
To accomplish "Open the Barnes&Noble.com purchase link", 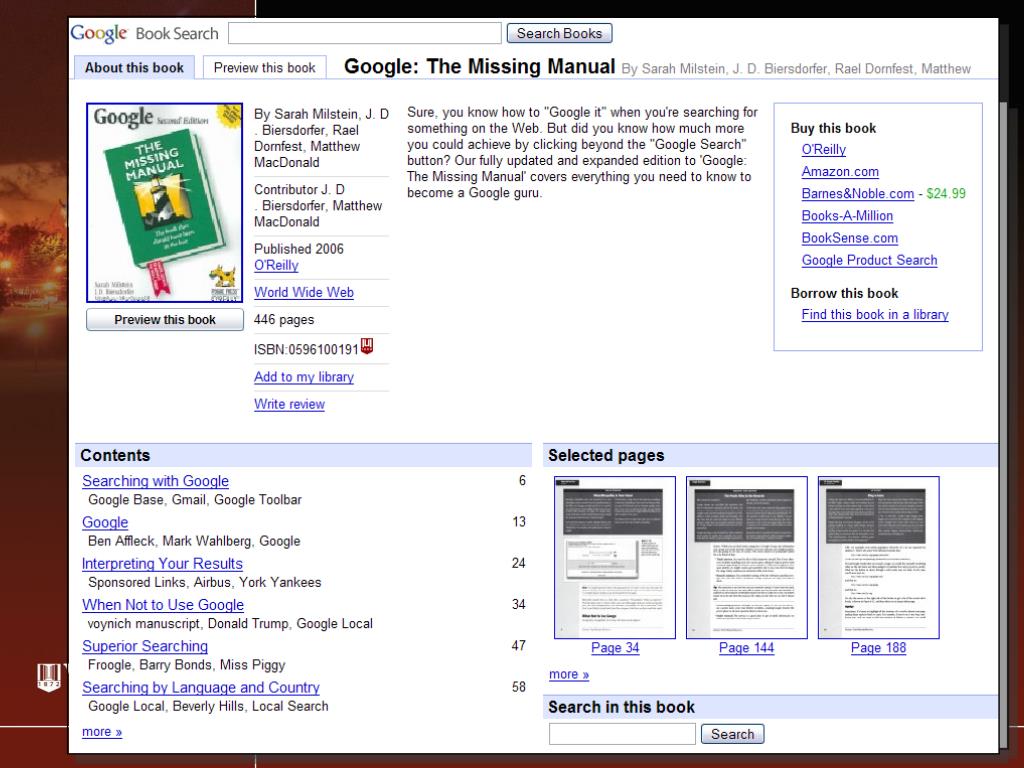I will [x=857, y=193].
